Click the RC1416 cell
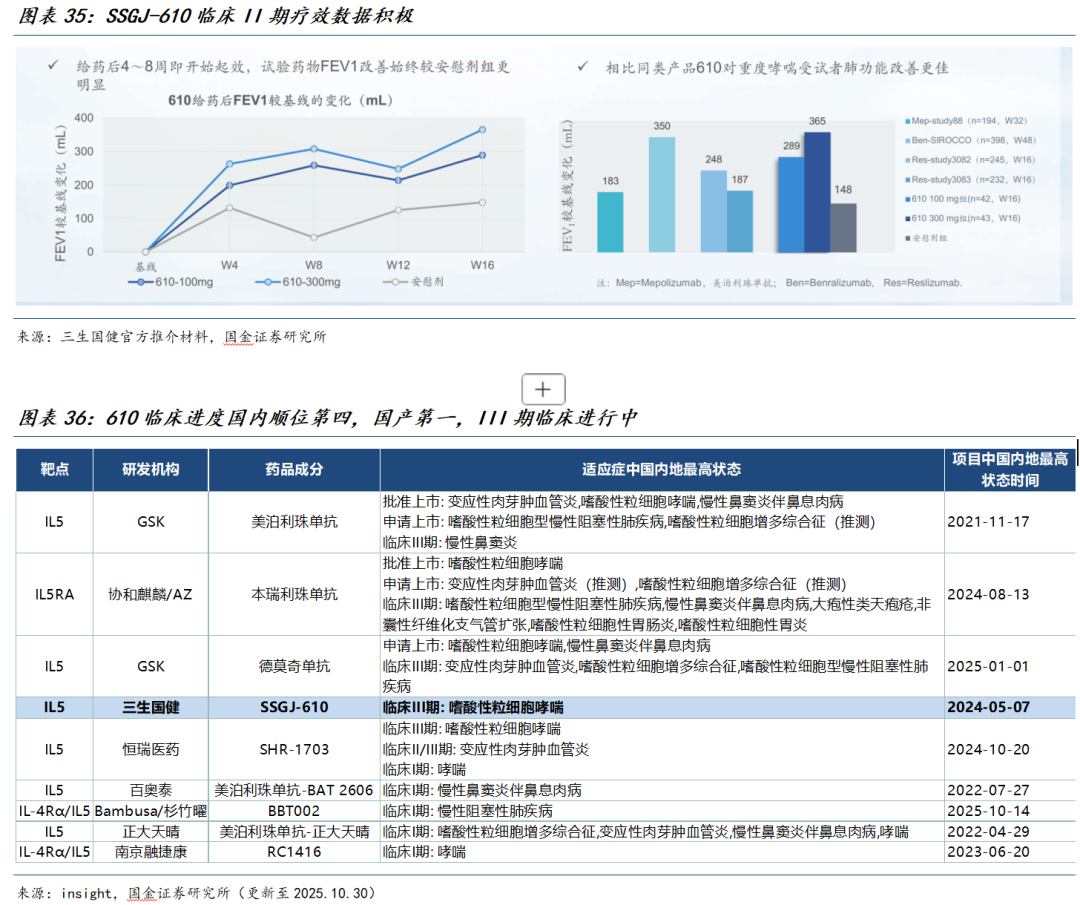The image size is (1080, 905). pyautogui.click(x=294, y=852)
